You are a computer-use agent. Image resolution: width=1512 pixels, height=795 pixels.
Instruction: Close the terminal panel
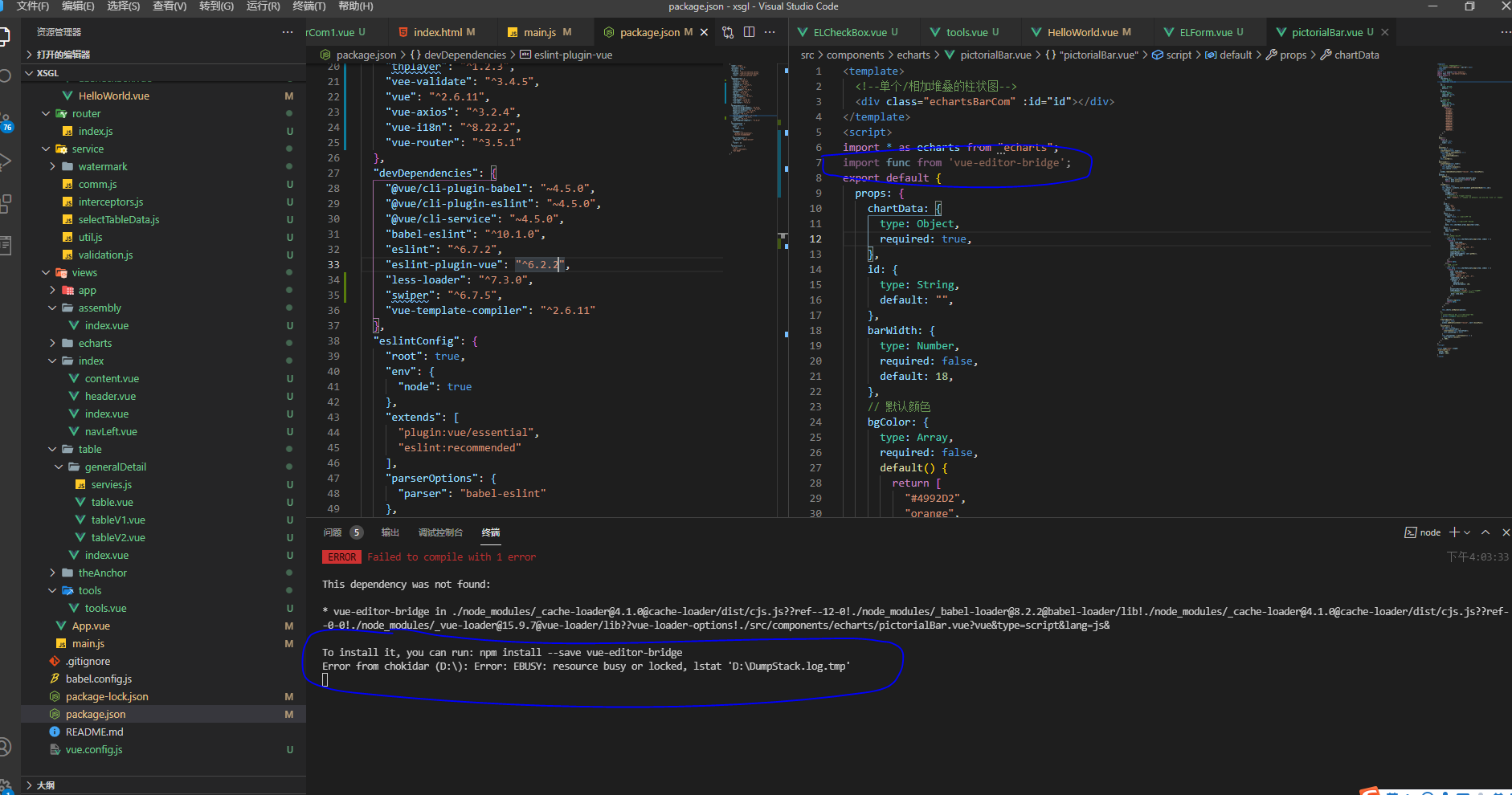tap(1506, 532)
